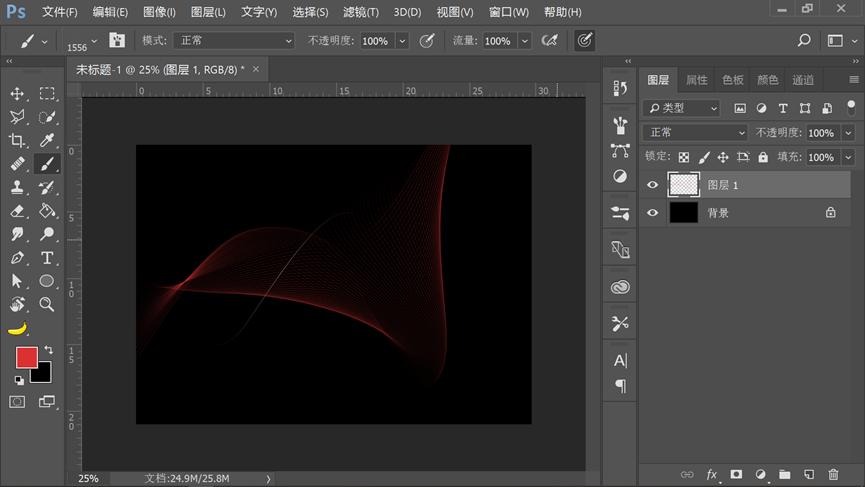
Task: Select the Eraser tool
Action: coord(17,211)
